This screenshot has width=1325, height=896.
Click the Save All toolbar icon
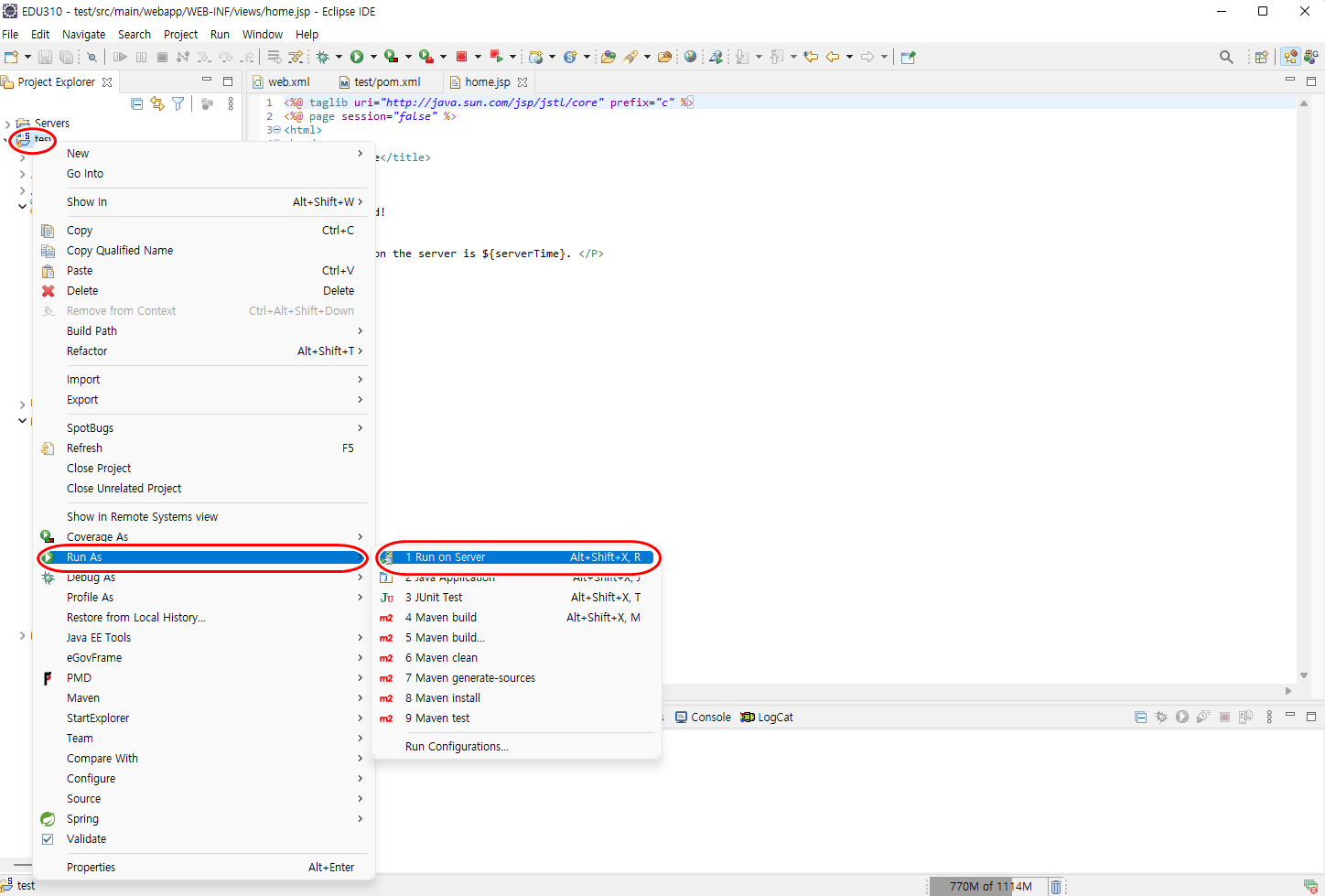tap(67, 57)
